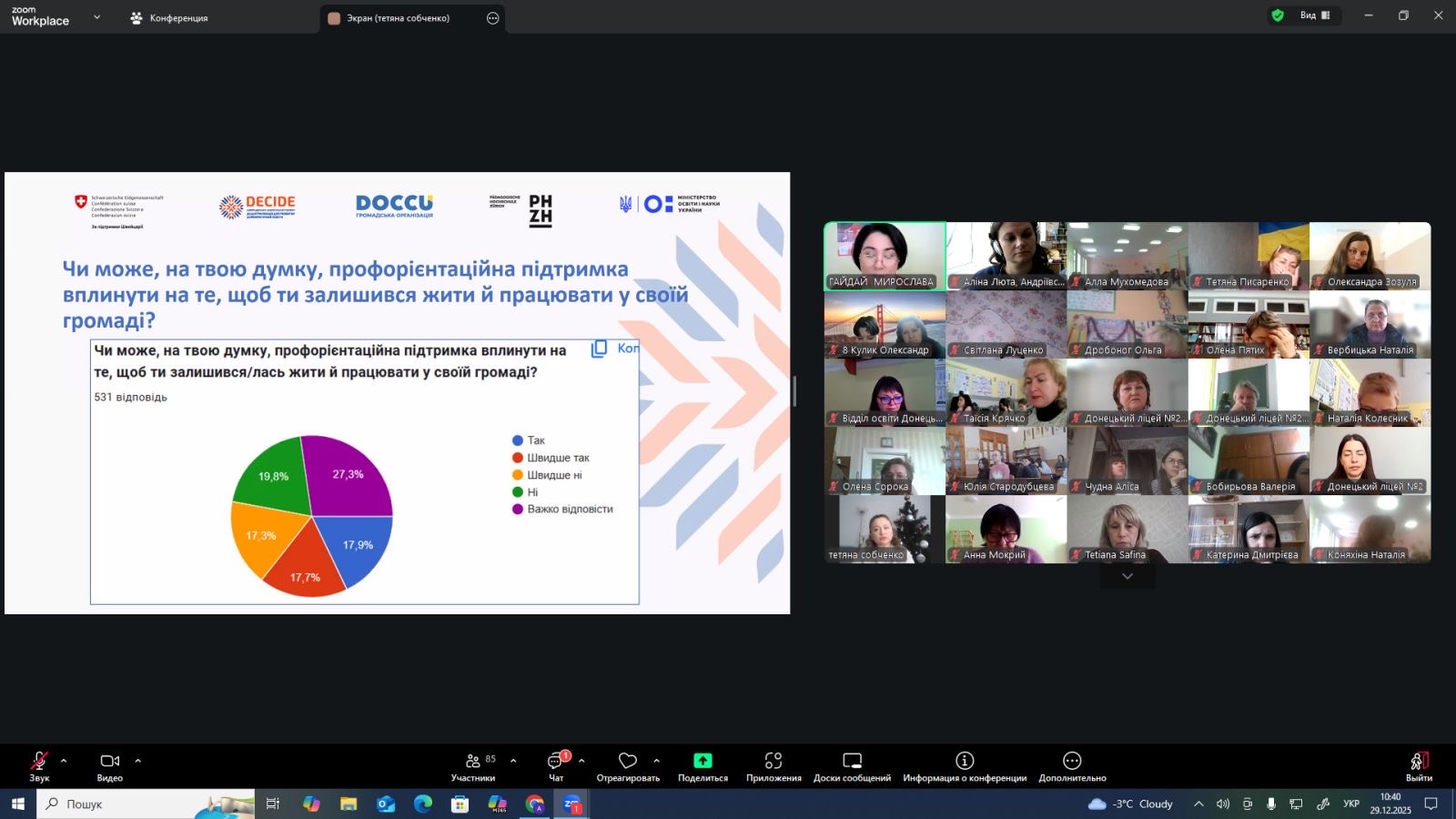Open the Chat panel icon
1456x819 pixels.
coord(556,761)
